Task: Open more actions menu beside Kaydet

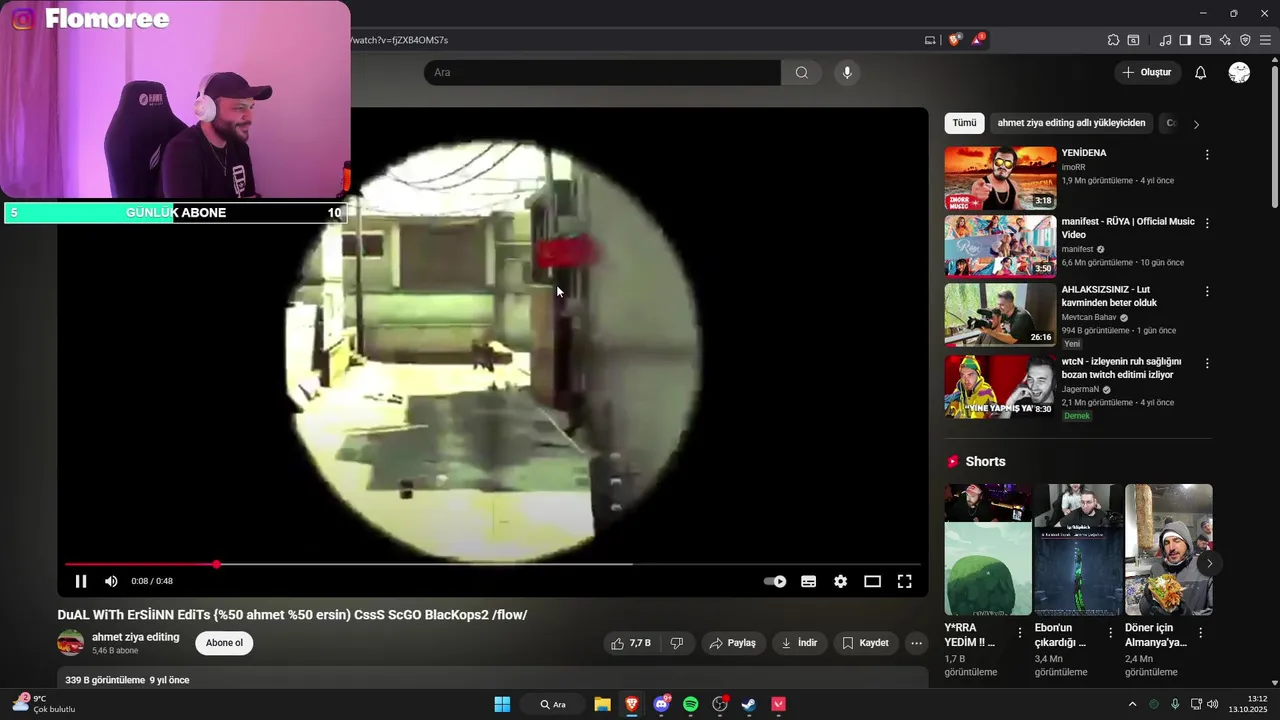Action: [x=916, y=643]
